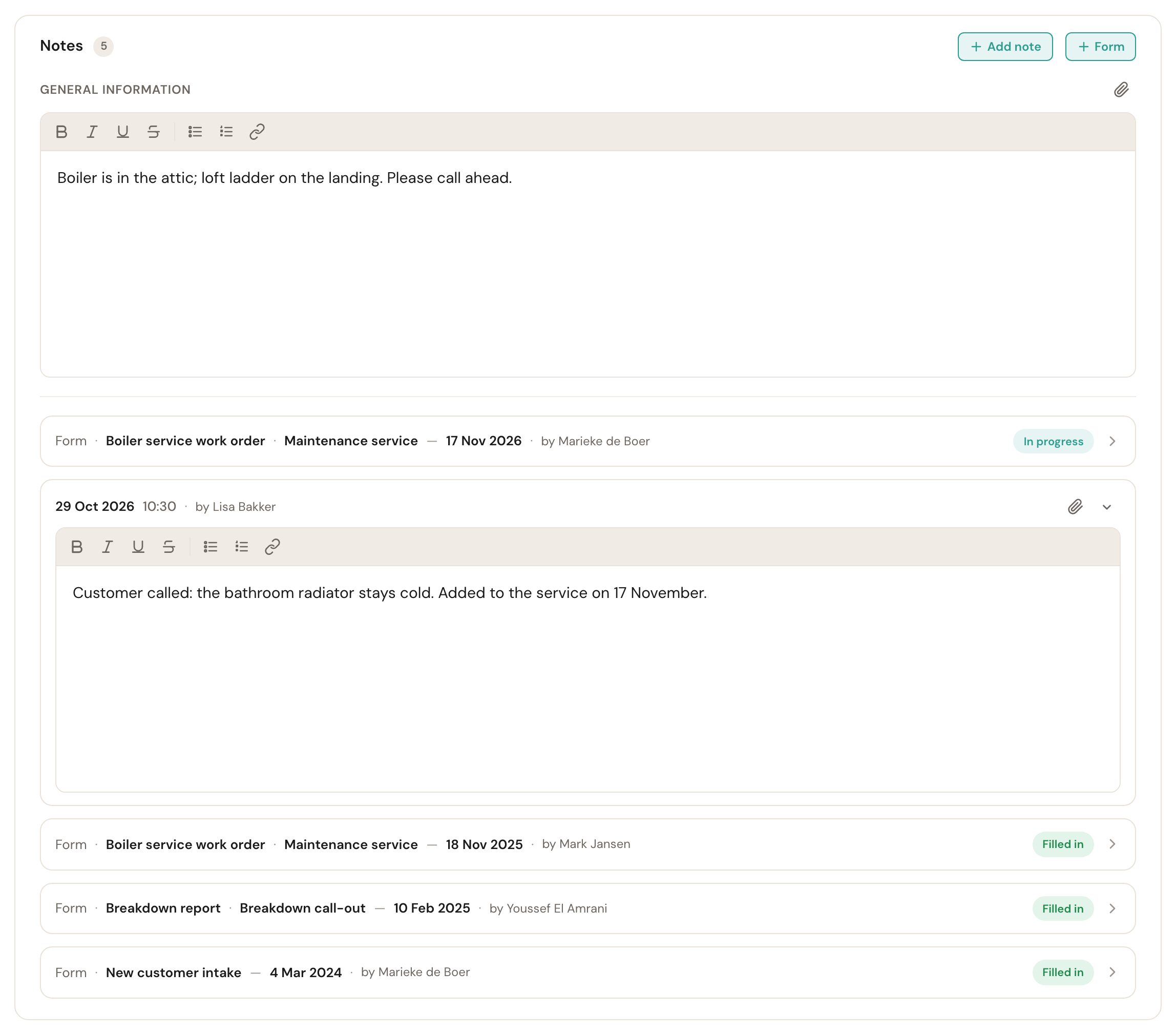1176x1034 pixels.
Task: Toggle italic in Lisa Bakker's note editor
Action: [108, 547]
